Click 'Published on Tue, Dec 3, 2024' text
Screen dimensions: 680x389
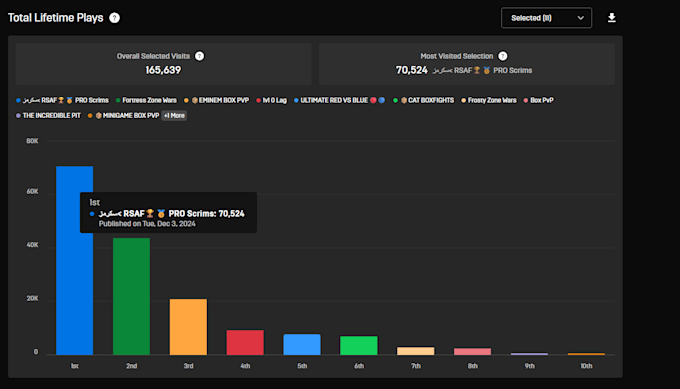point(147,224)
